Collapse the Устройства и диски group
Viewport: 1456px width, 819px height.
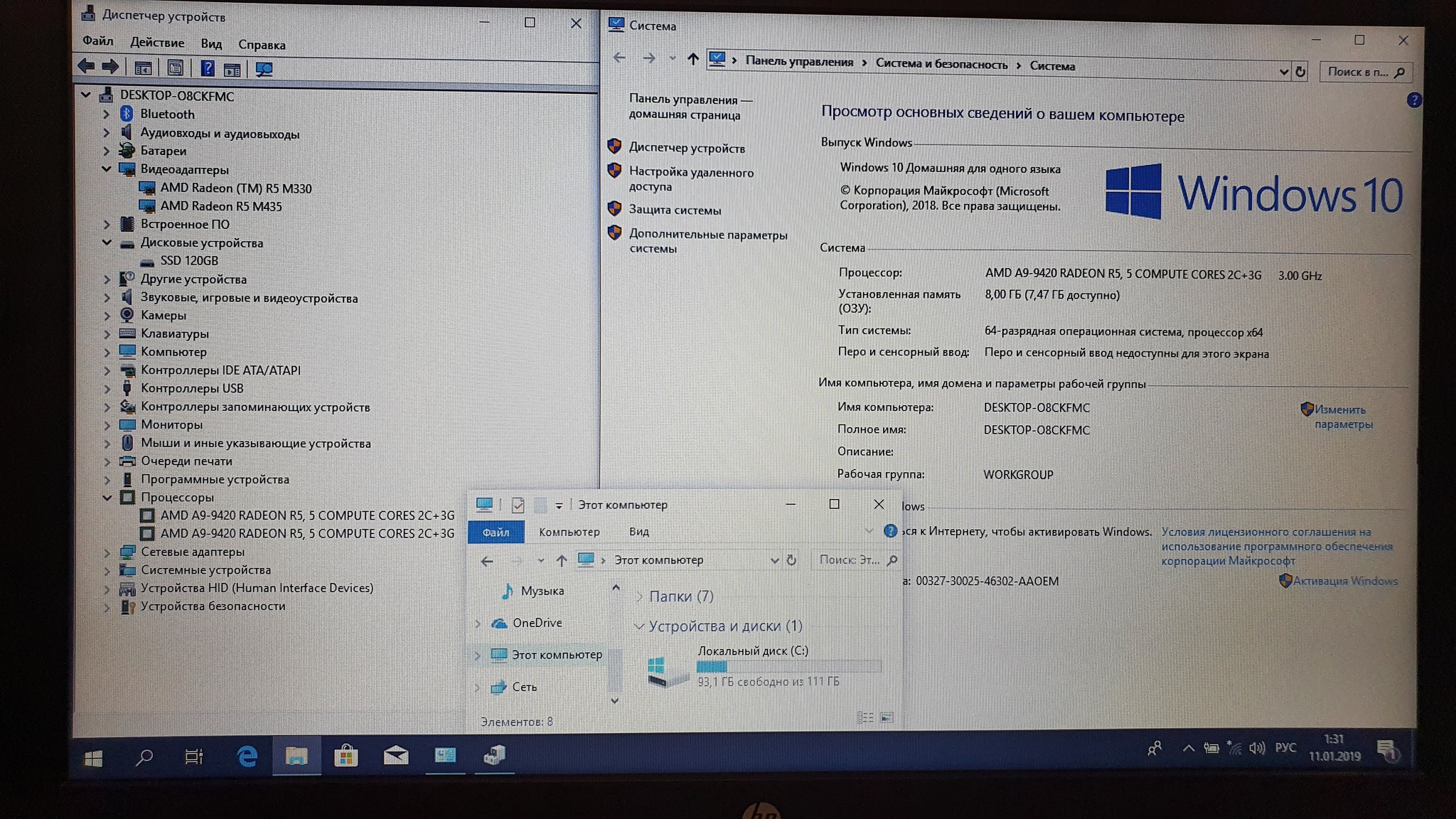click(x=638, y=626)
